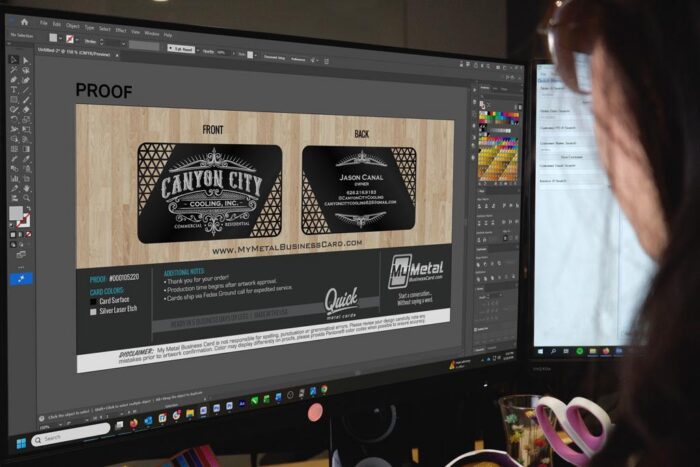Reset to default fill and stroke
This screenshot has width=700, height=467.
(x=11, y=225)
